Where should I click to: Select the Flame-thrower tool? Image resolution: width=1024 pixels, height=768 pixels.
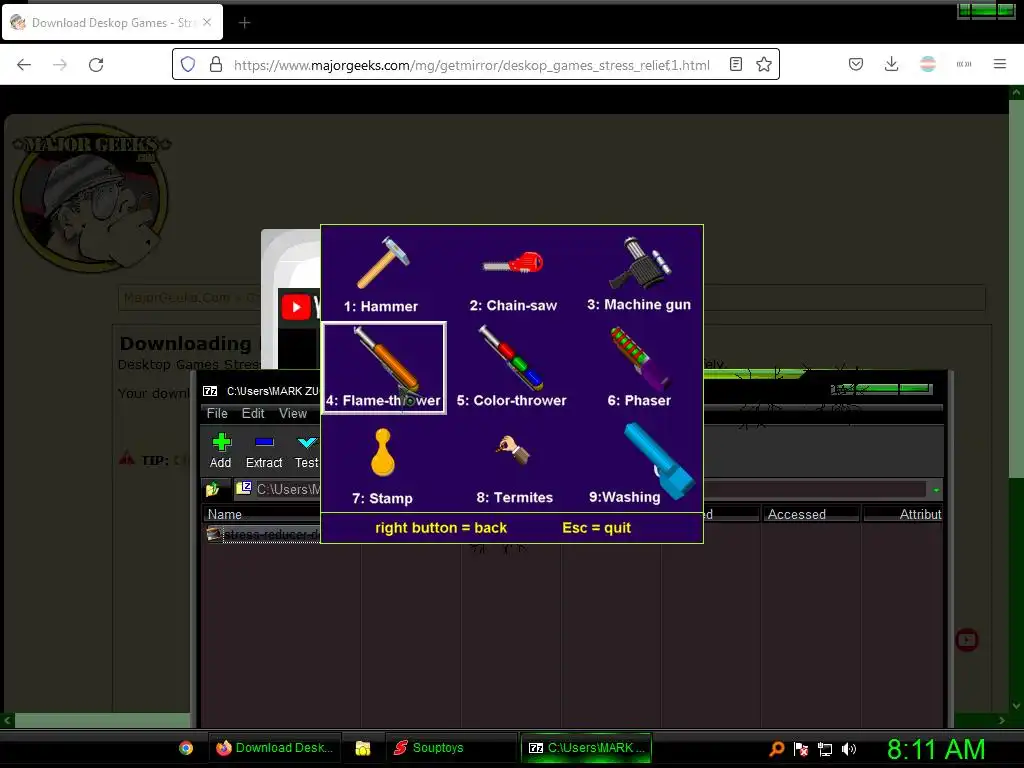click(384, 368)
